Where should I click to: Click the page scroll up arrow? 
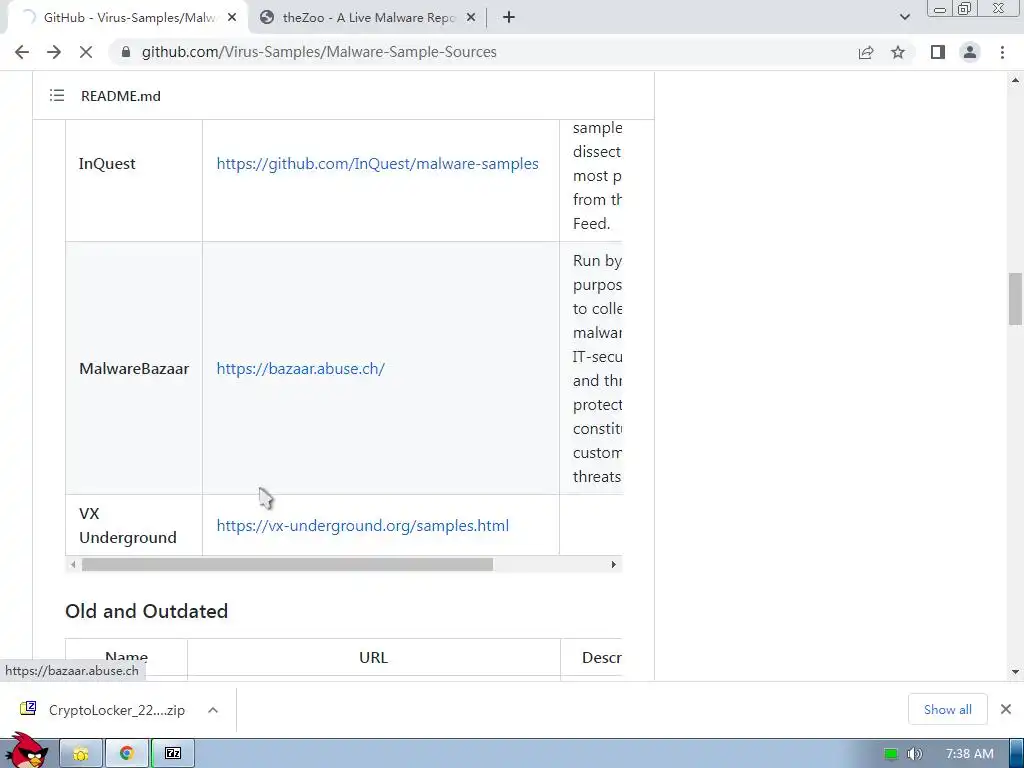click(1015, 80)
